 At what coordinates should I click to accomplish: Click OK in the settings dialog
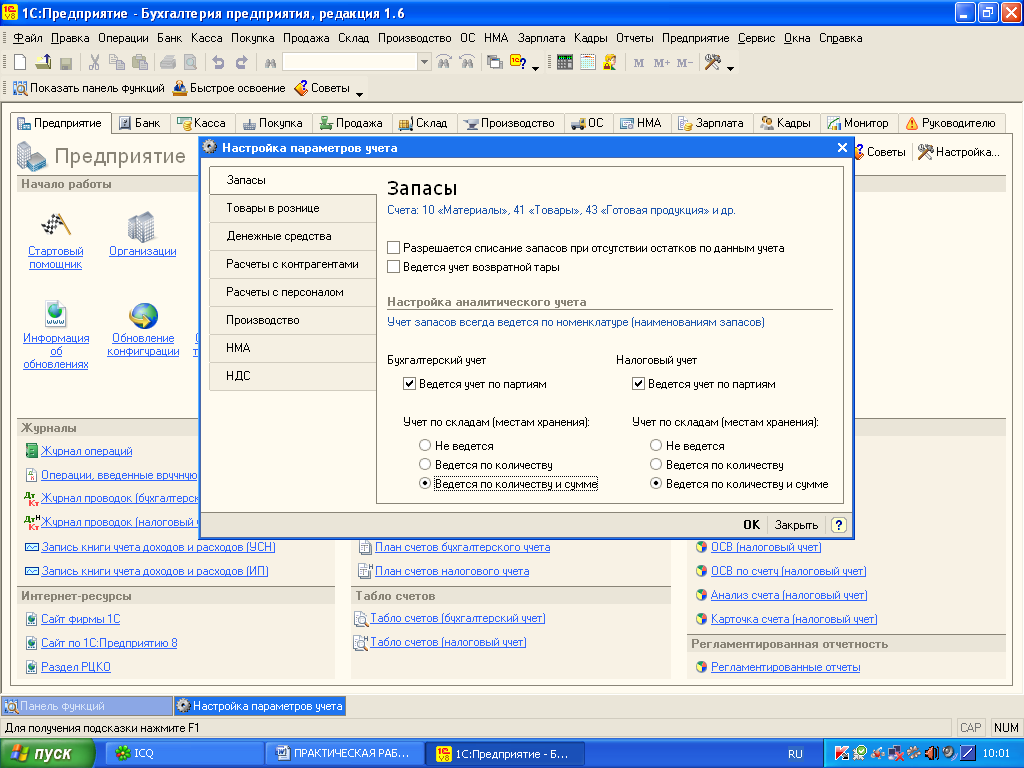pos(751,524)
